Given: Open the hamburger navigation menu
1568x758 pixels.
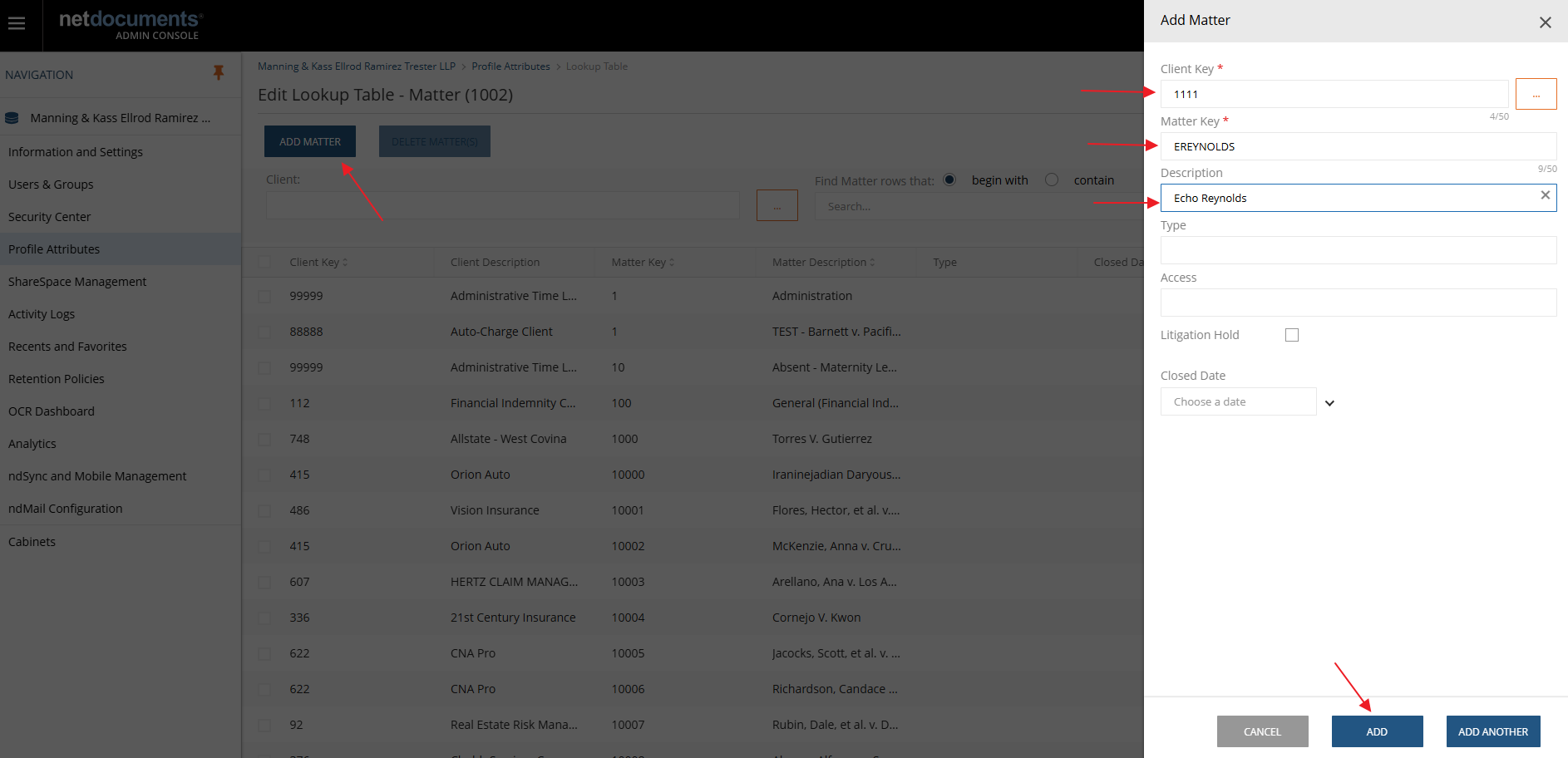Looking at the screenshot, I should click(17, 23).
